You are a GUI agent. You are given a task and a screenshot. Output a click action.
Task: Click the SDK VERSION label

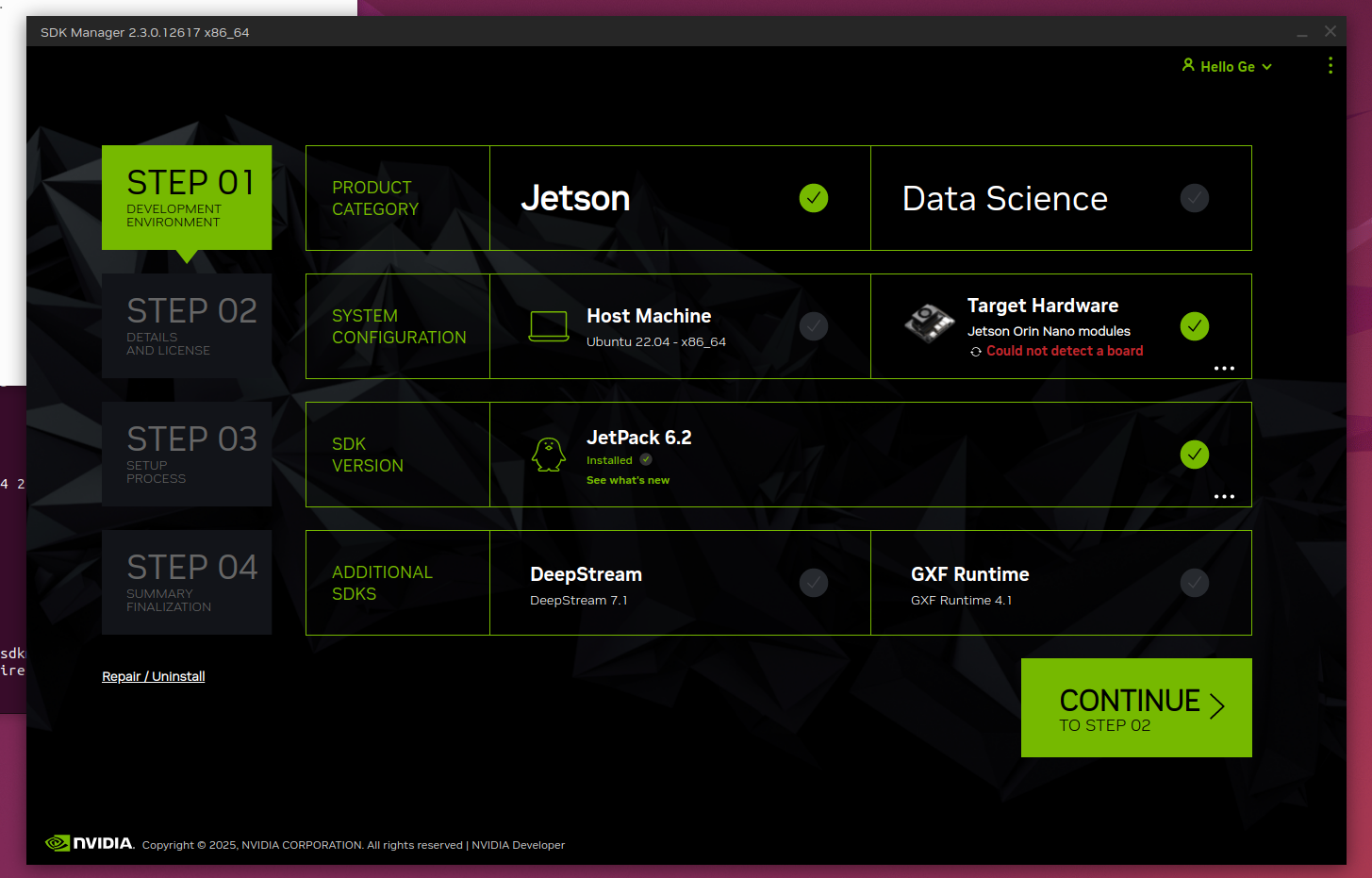point(368,455)
